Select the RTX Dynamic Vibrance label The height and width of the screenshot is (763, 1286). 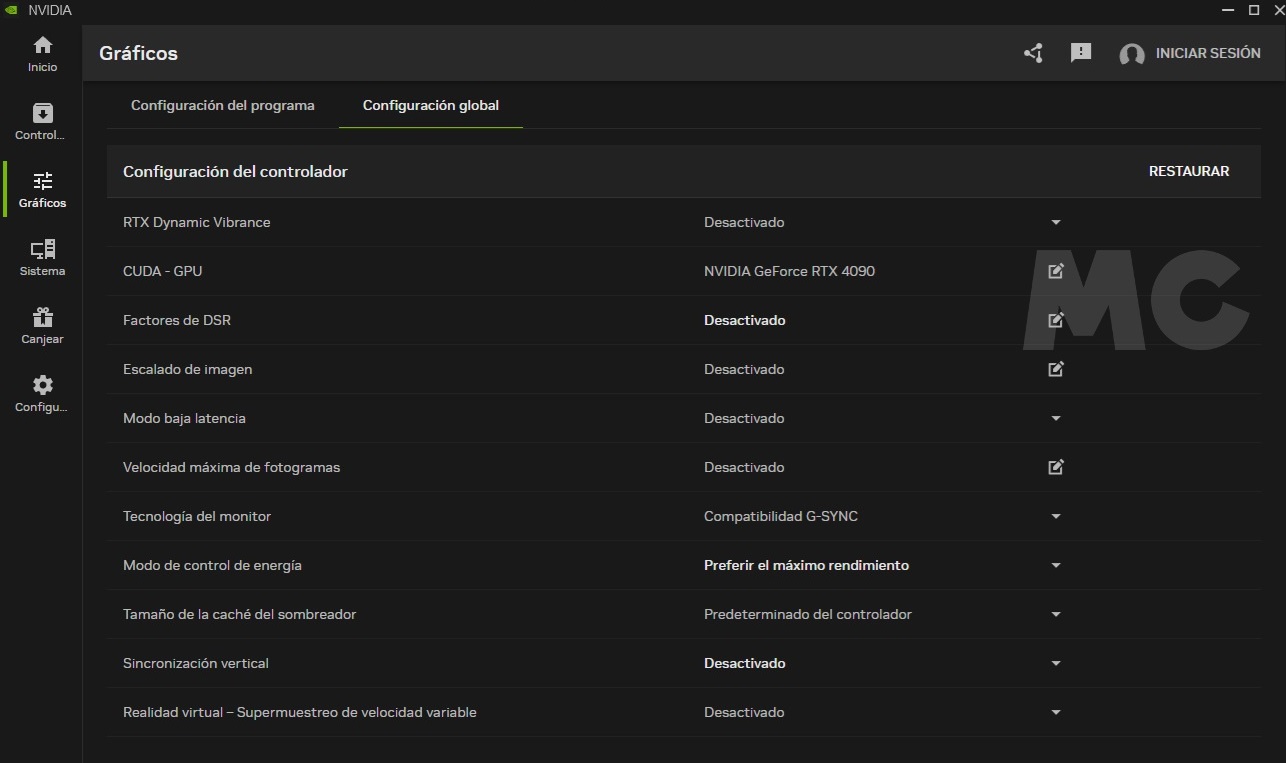click(x=197, y=222)
